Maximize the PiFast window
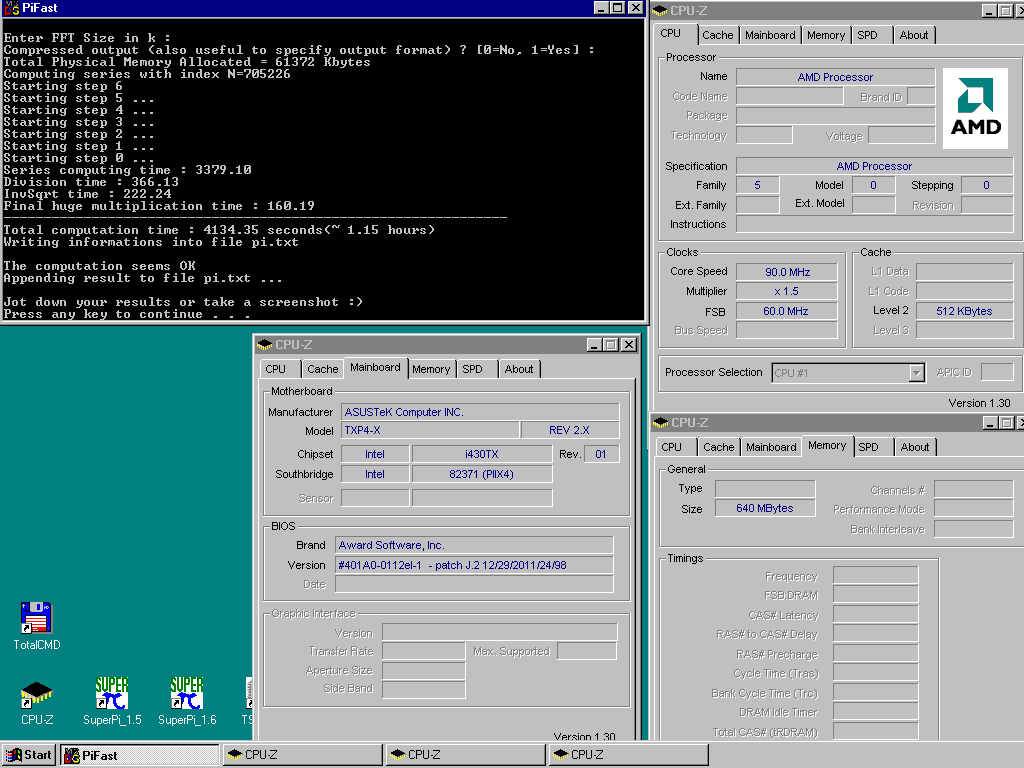 point(617,8)
